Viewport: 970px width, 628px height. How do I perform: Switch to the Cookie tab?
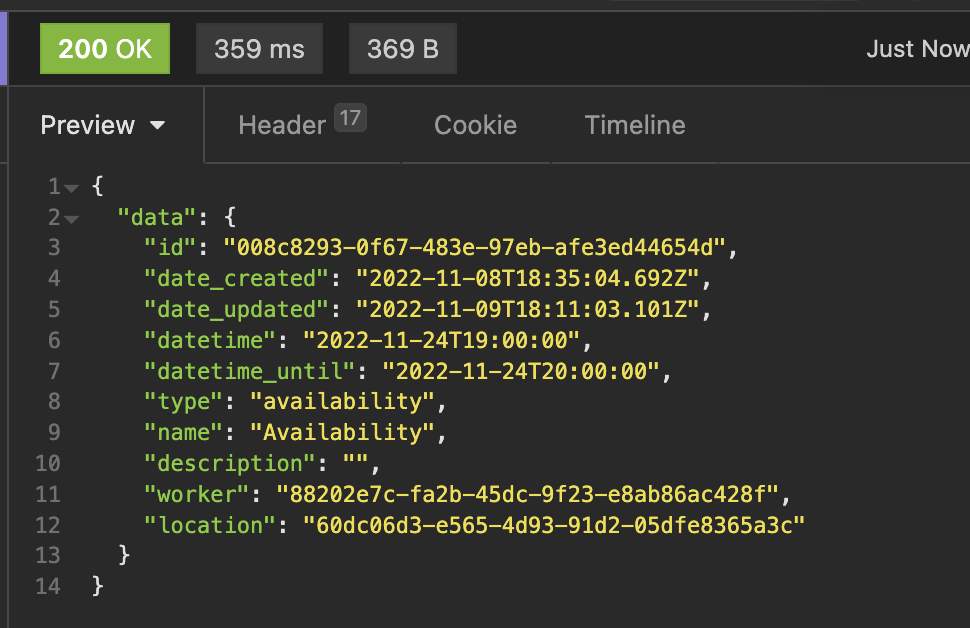tap(475, 126)
